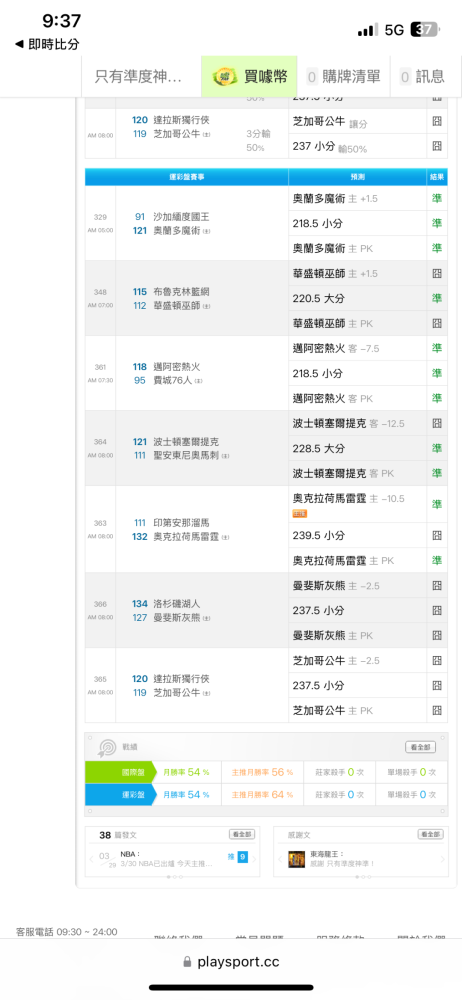Click 看全部 button in 戰績 section
462x1000 pixels.
tap(421, 747)
